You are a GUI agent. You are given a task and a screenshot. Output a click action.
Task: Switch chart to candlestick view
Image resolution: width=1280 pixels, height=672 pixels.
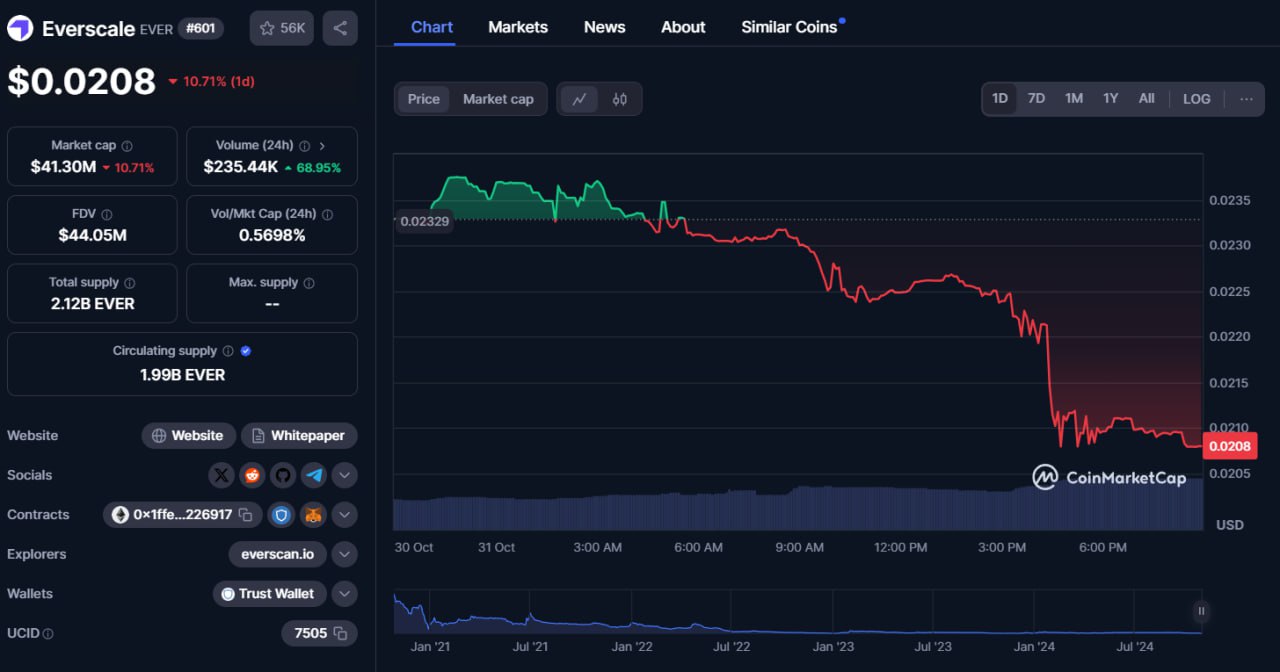click(x=620, y=99)
